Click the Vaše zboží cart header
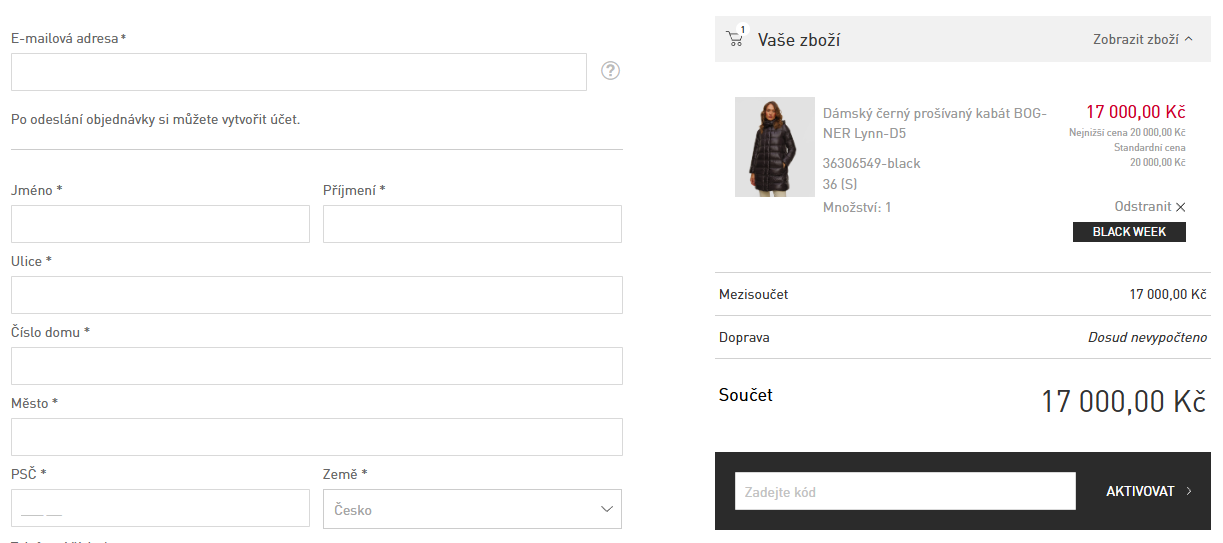This screenshot has width=1223, height=543. coord(798,40)
